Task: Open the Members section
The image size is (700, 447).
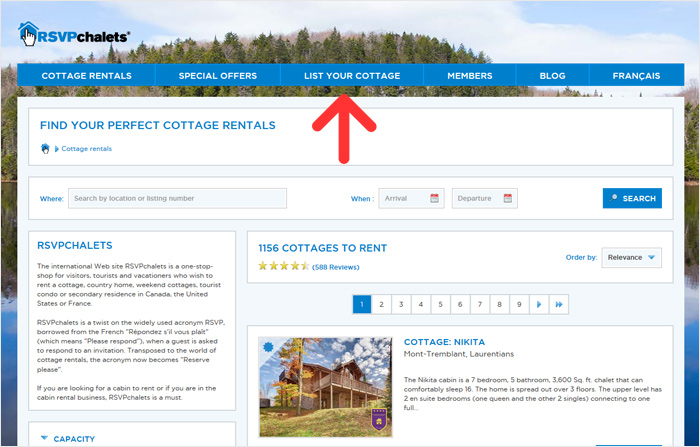Action: pos(470,75)
